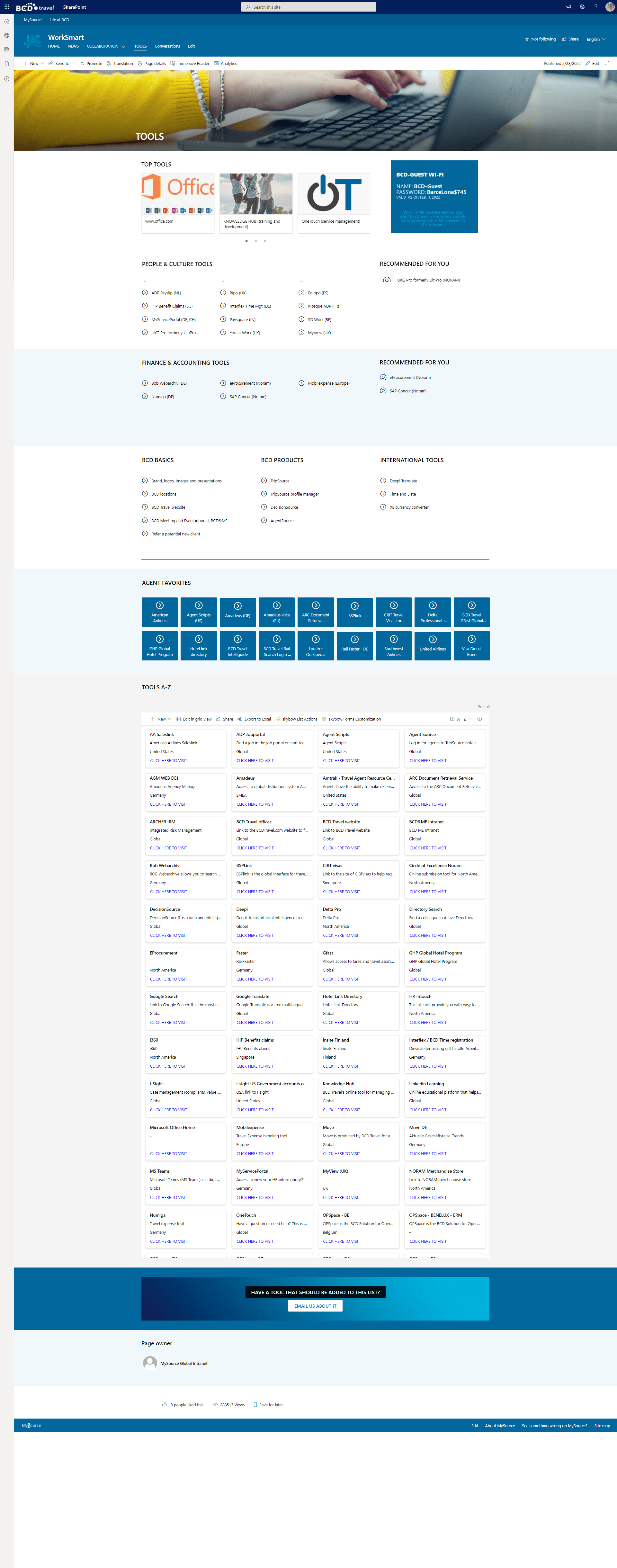
Task: Go to the HOME nav tab
Action: click(54, 46)
